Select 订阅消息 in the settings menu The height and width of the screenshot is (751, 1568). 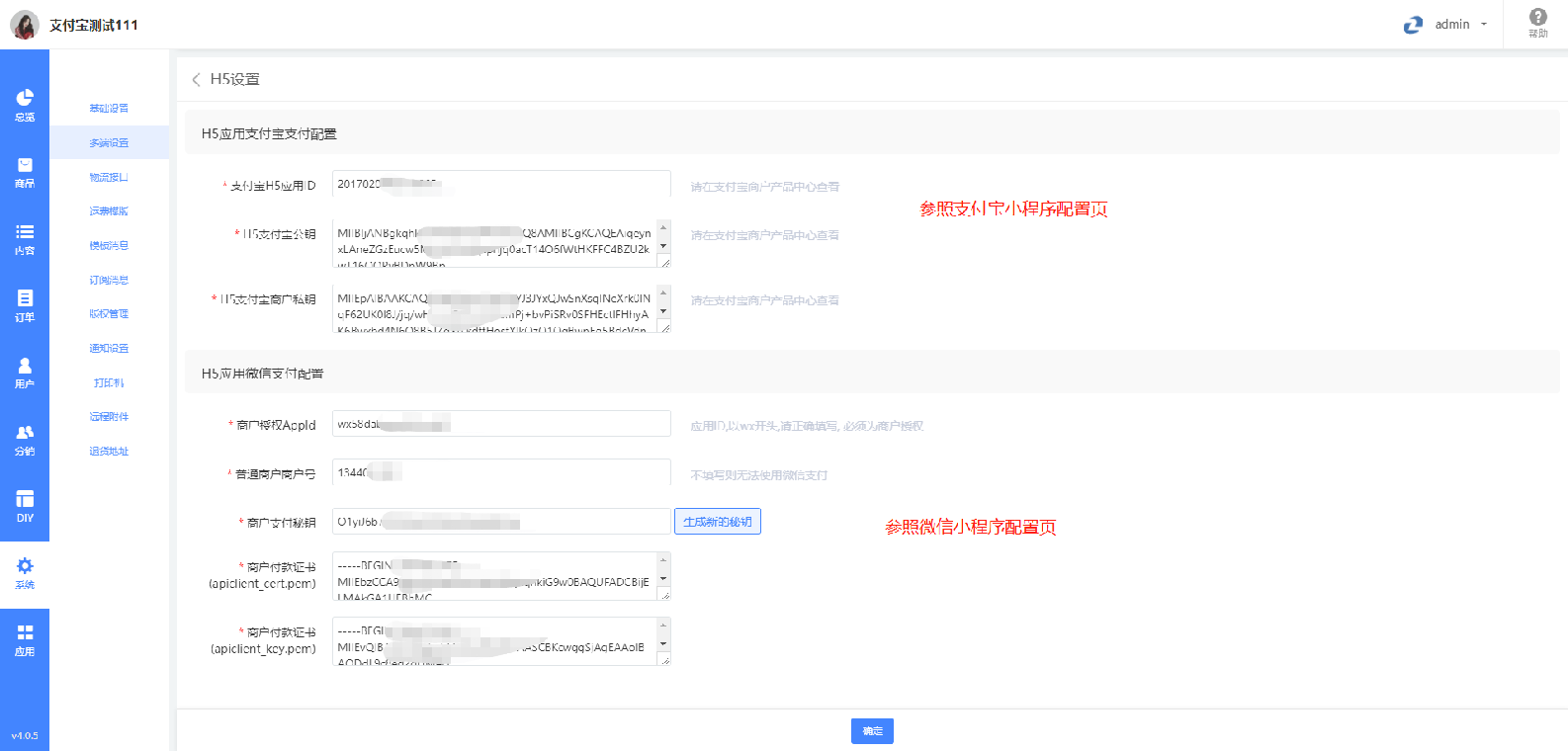point(109,280)
